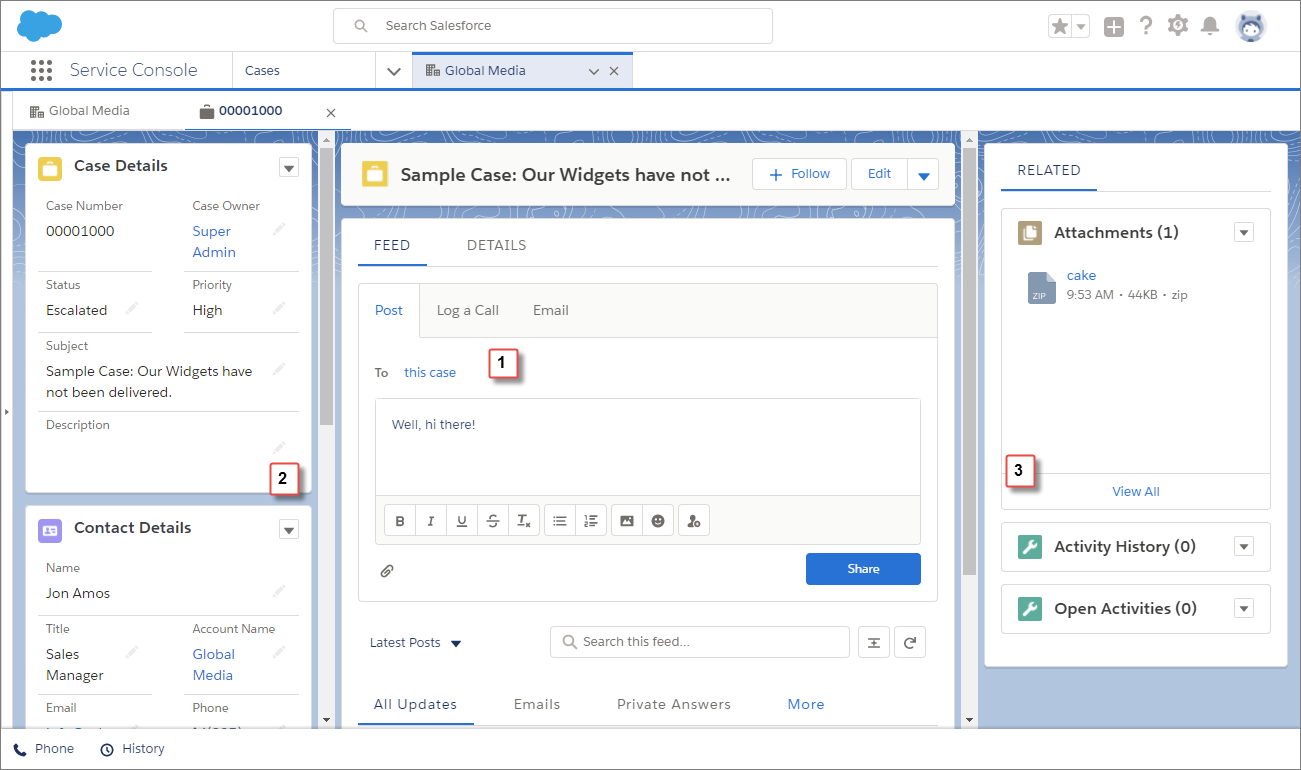Open the More feed filters link
Viewport: 1301px width, 770px height.
click(x=806, y=705)
